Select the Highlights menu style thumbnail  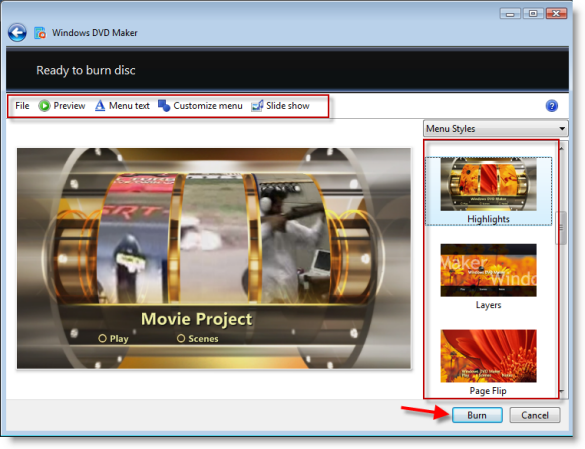[x=488, y=184]
